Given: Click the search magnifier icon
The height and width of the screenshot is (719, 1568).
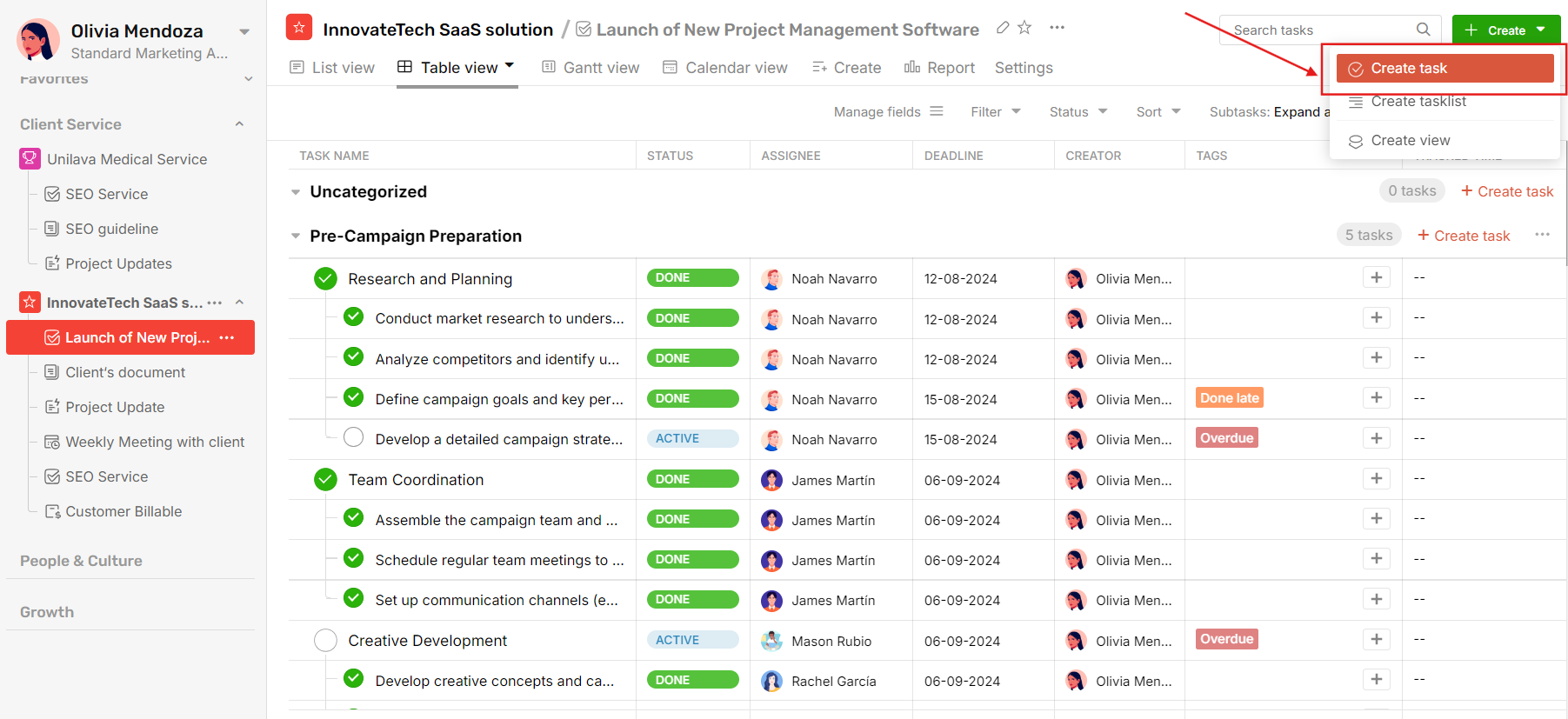Looking at the screenshot, I should click(x=1423, y=30).
